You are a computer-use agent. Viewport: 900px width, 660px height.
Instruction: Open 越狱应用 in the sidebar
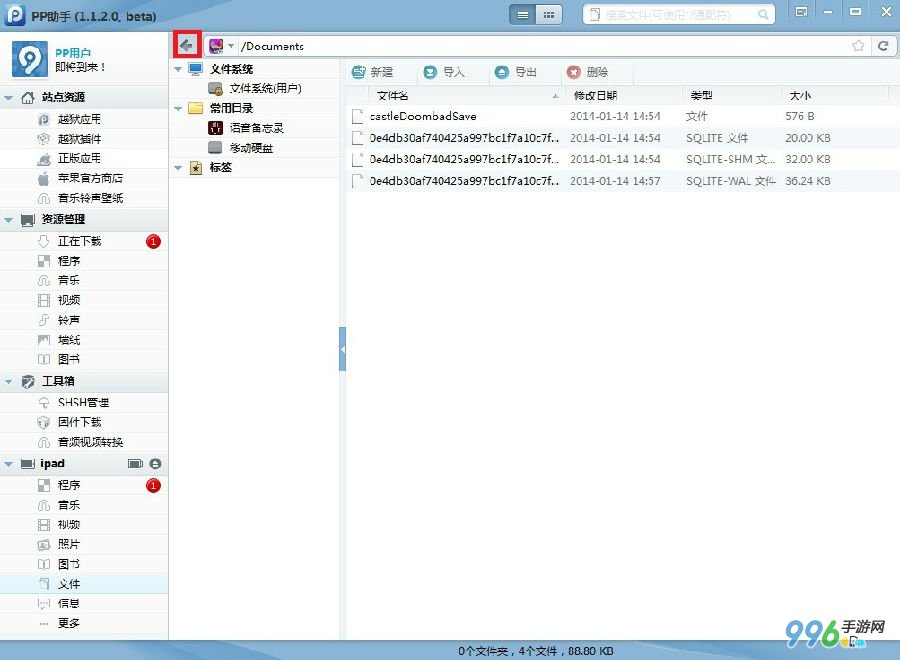(x=84, y=119)
